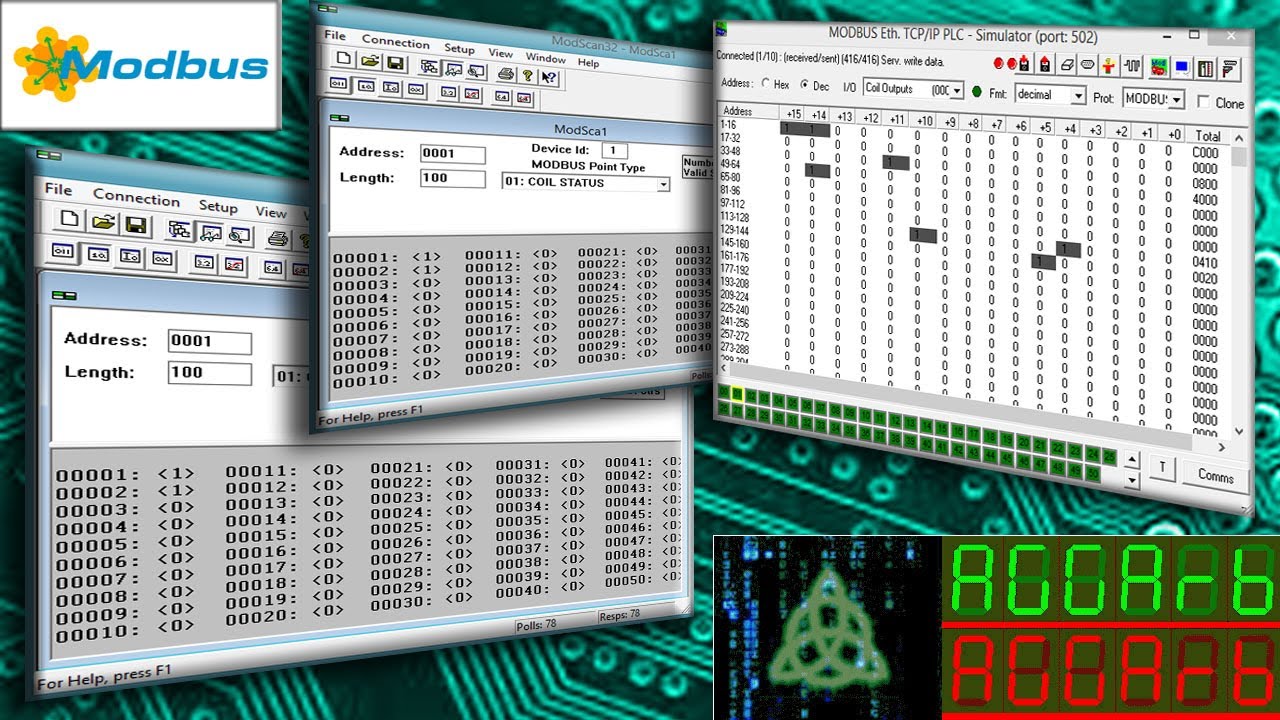Open Help menu in ModScan32 ModSca1 window
The height and width of the screenshot is (720, 1280).
coord(589,62)
